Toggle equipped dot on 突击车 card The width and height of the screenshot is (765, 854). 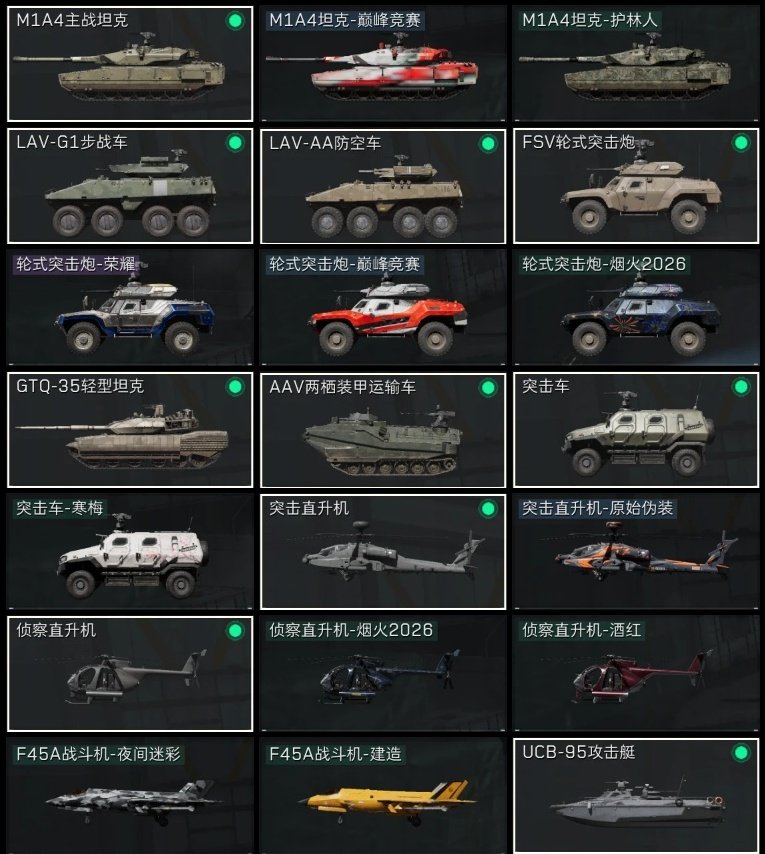tap(741, 387)
